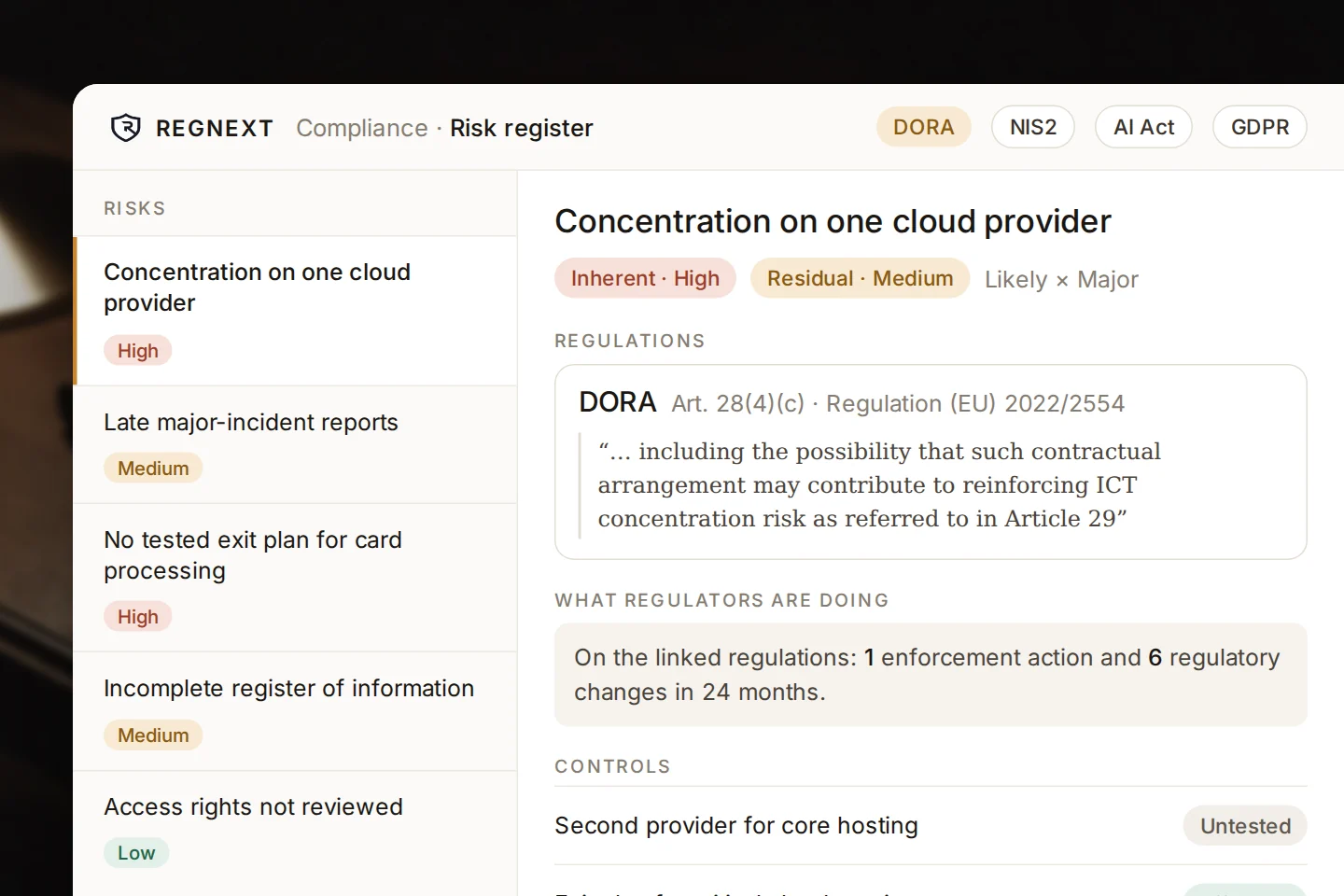Open No tested exit plan risk
Viewport: 1344px width, 896px height.
pyautogui.click(x=295, y=578)
